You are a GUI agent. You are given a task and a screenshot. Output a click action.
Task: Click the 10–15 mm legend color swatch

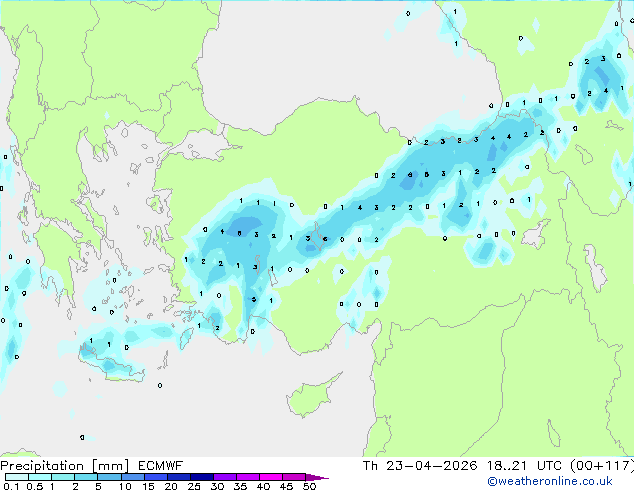tap(133, 477)
